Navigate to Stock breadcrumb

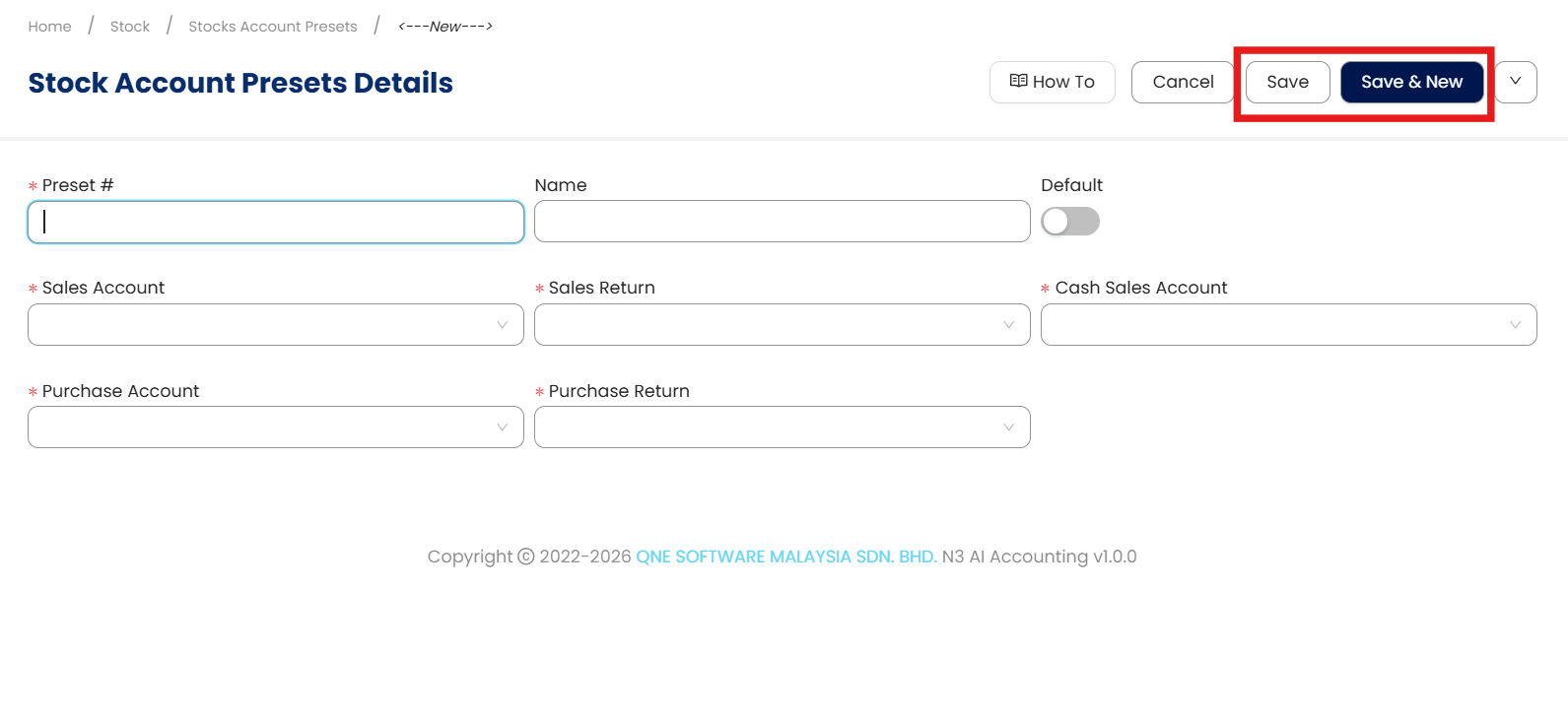point(130,27)
